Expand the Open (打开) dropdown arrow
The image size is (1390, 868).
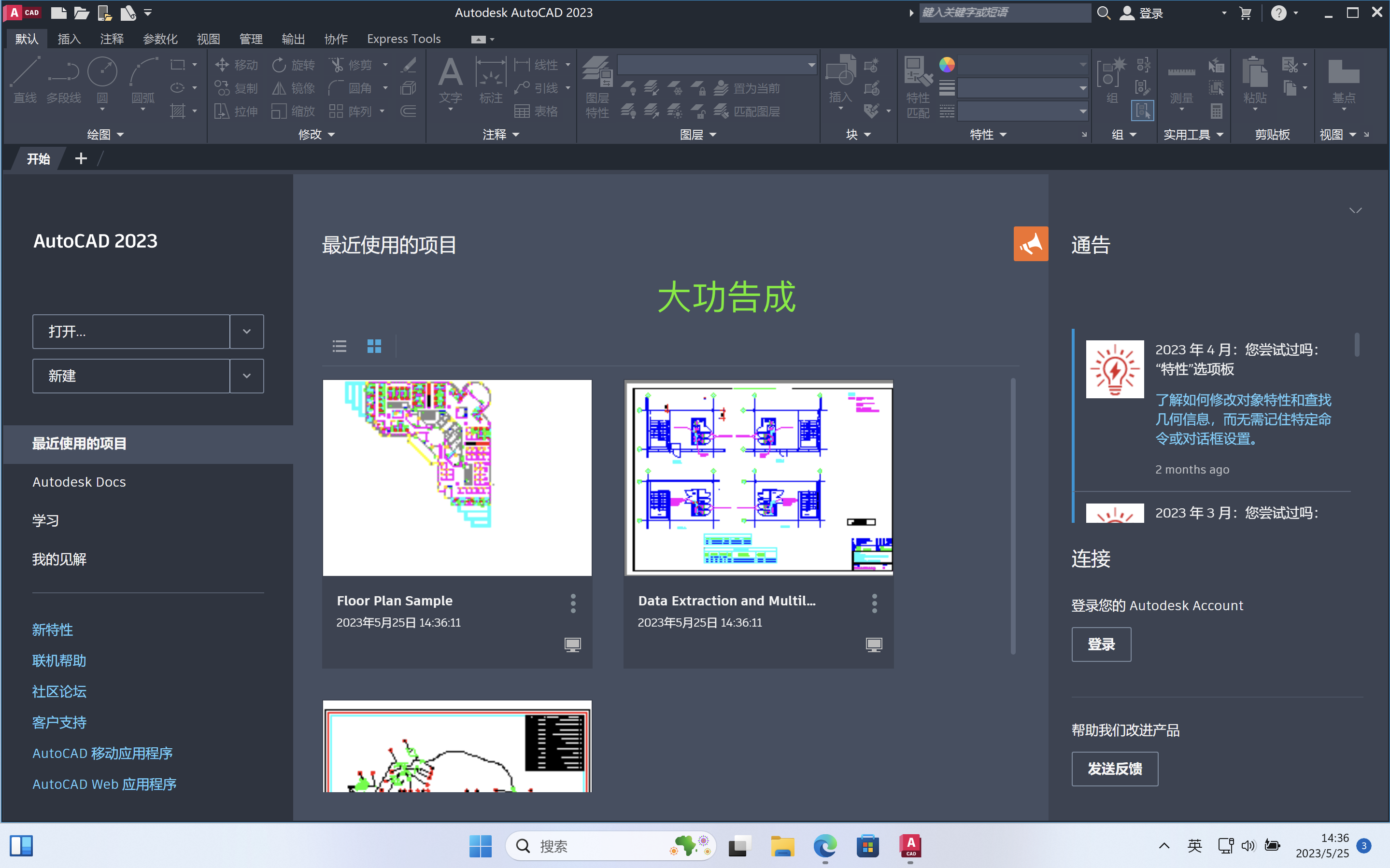(x=247, y=331)
